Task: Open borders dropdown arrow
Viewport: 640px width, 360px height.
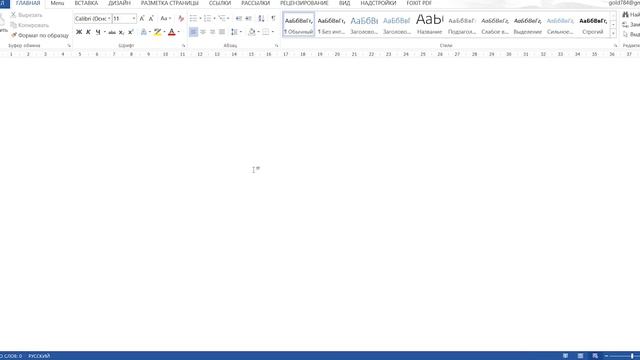Action: pos(273,32)
